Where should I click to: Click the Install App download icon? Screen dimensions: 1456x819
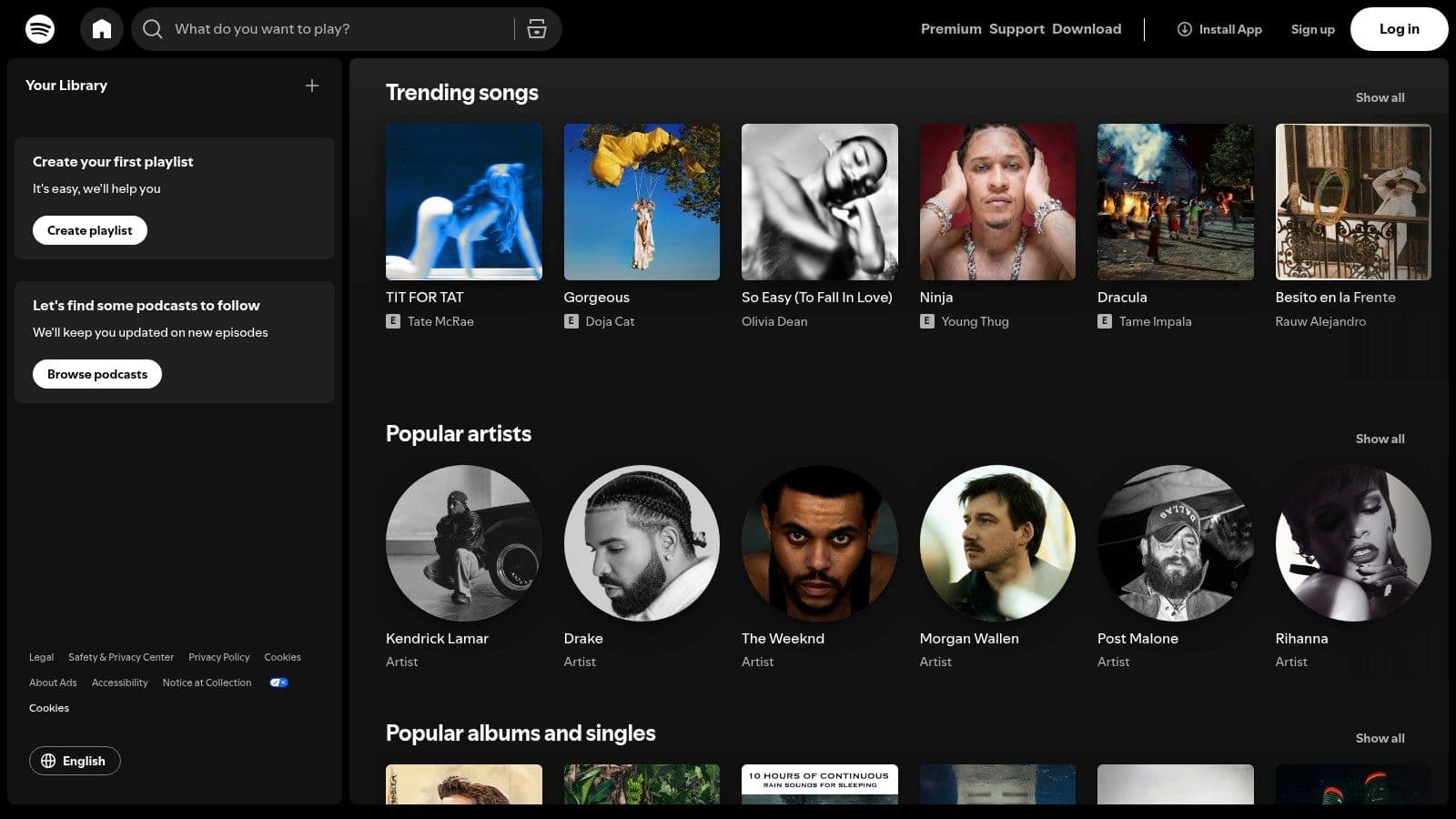coord(1185,29)
